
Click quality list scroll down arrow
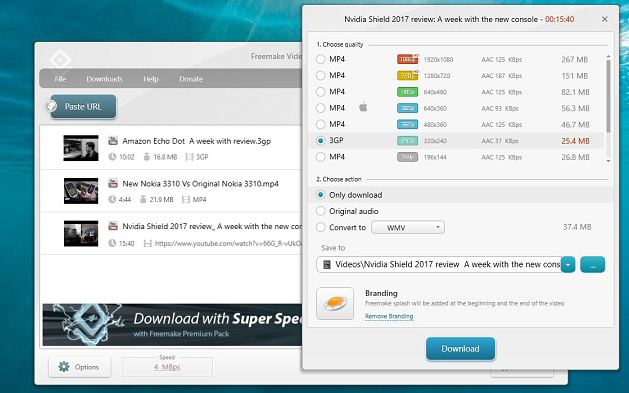tap(609, 161)
